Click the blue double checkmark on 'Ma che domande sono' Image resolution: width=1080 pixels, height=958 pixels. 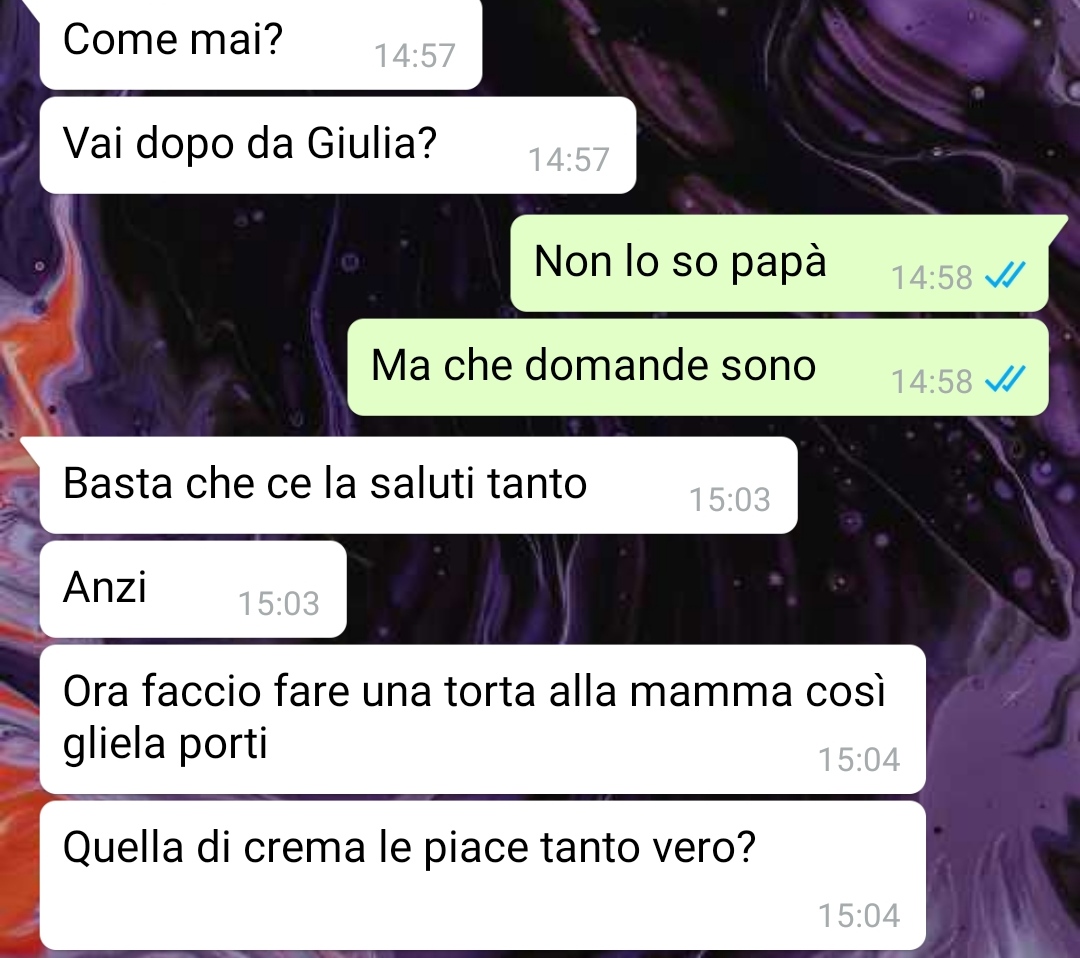pos(1005,379)
